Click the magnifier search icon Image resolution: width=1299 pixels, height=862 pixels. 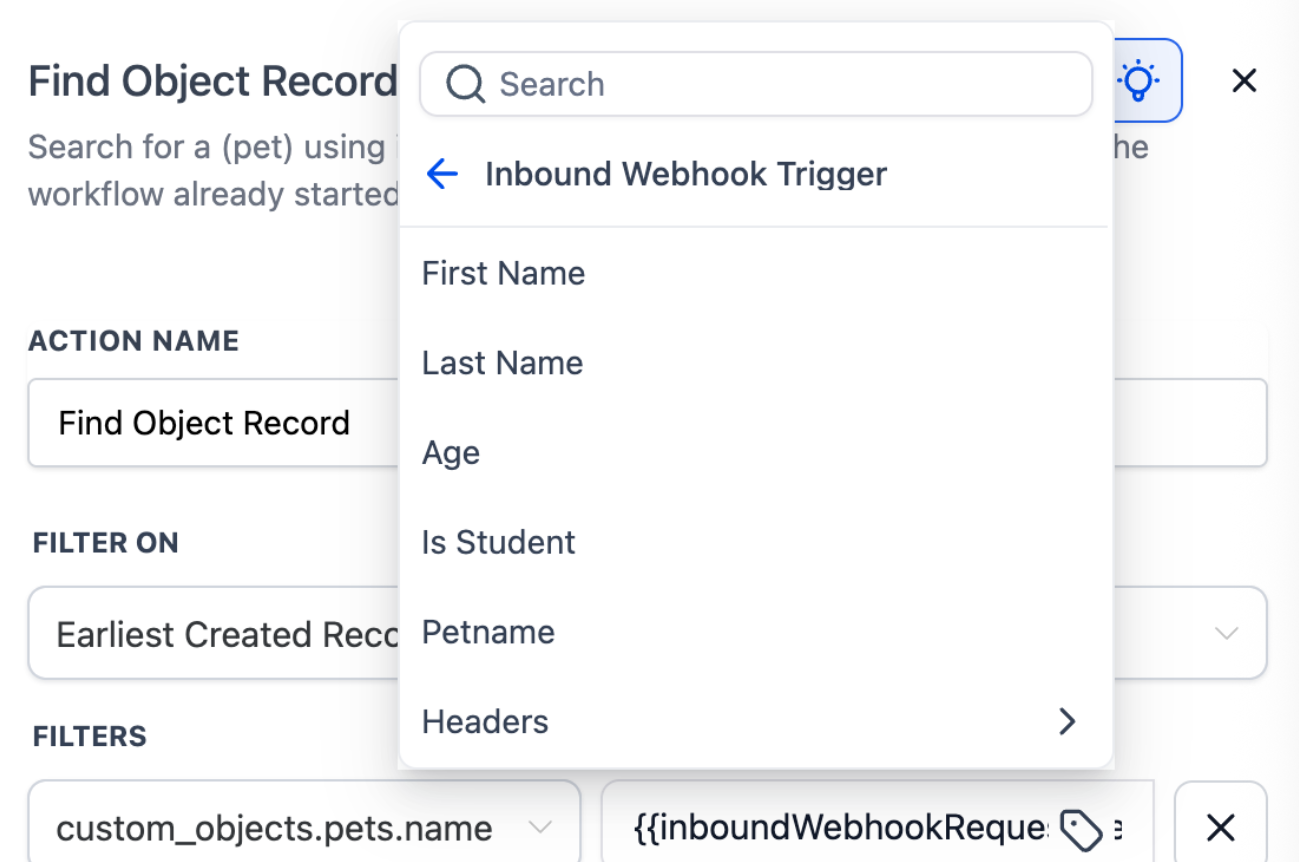tap(465, 85)
